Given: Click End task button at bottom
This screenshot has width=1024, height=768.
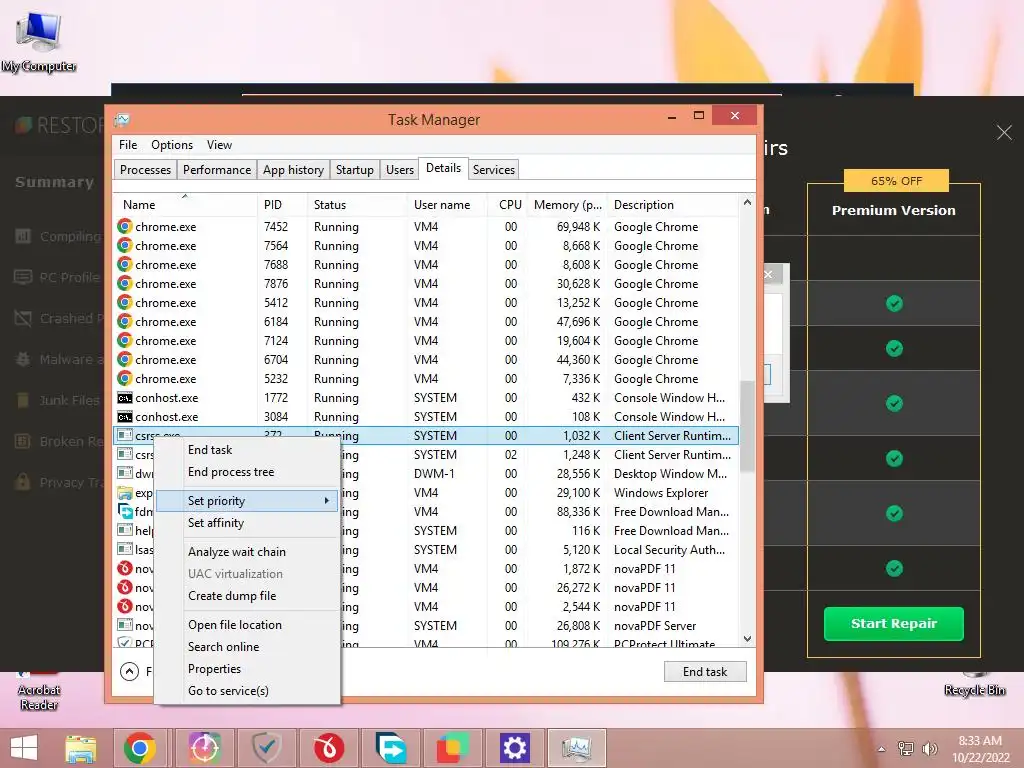Looking at the screenshot, I should pos(705,671).
